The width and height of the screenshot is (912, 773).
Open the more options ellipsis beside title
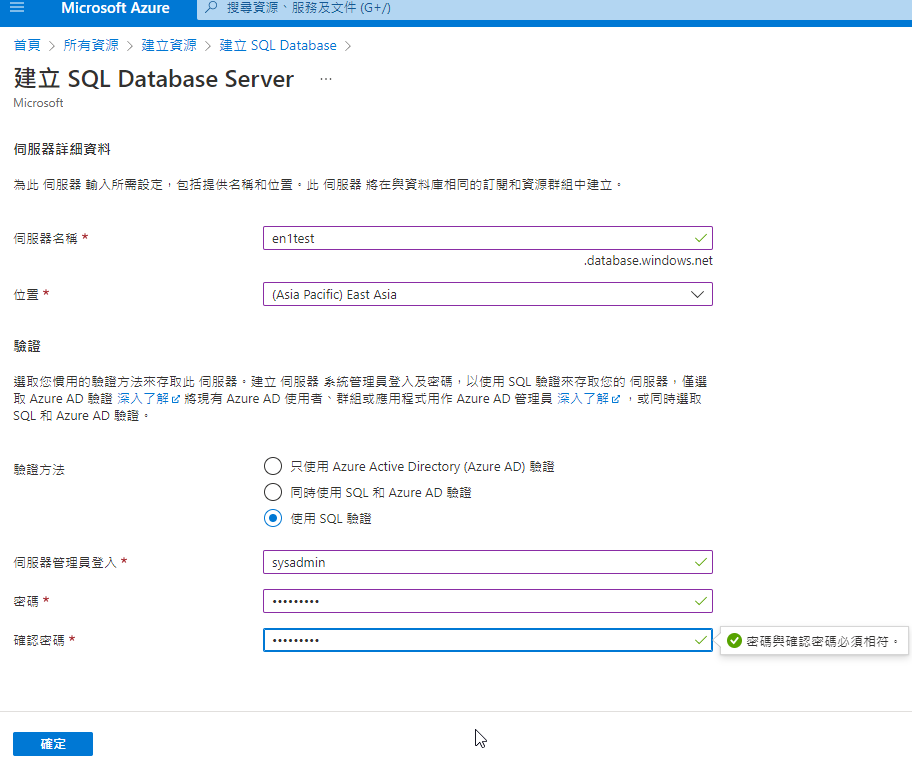coord(326,79)
